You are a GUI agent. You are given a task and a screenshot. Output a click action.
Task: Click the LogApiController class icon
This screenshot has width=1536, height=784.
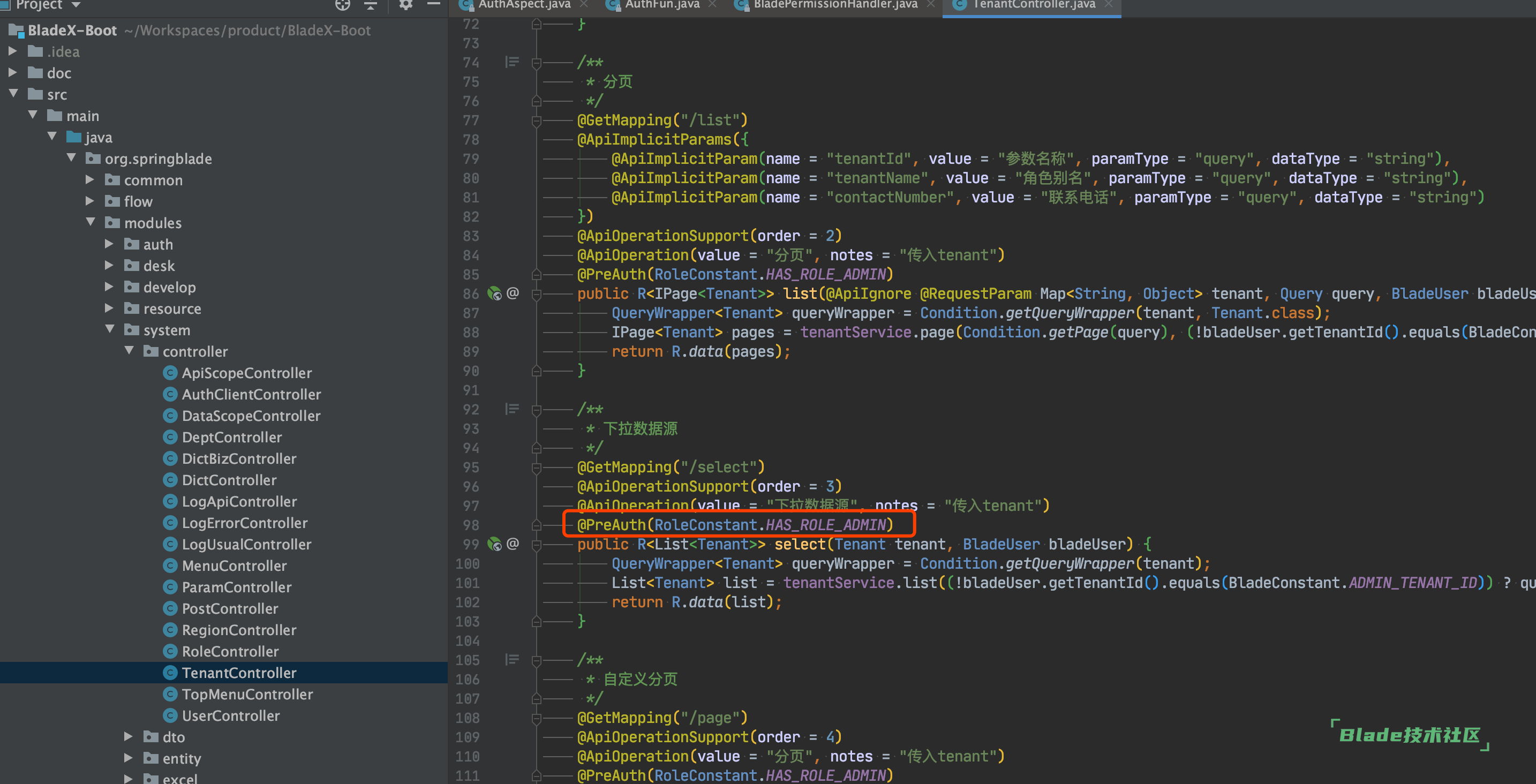click(170, 501)
